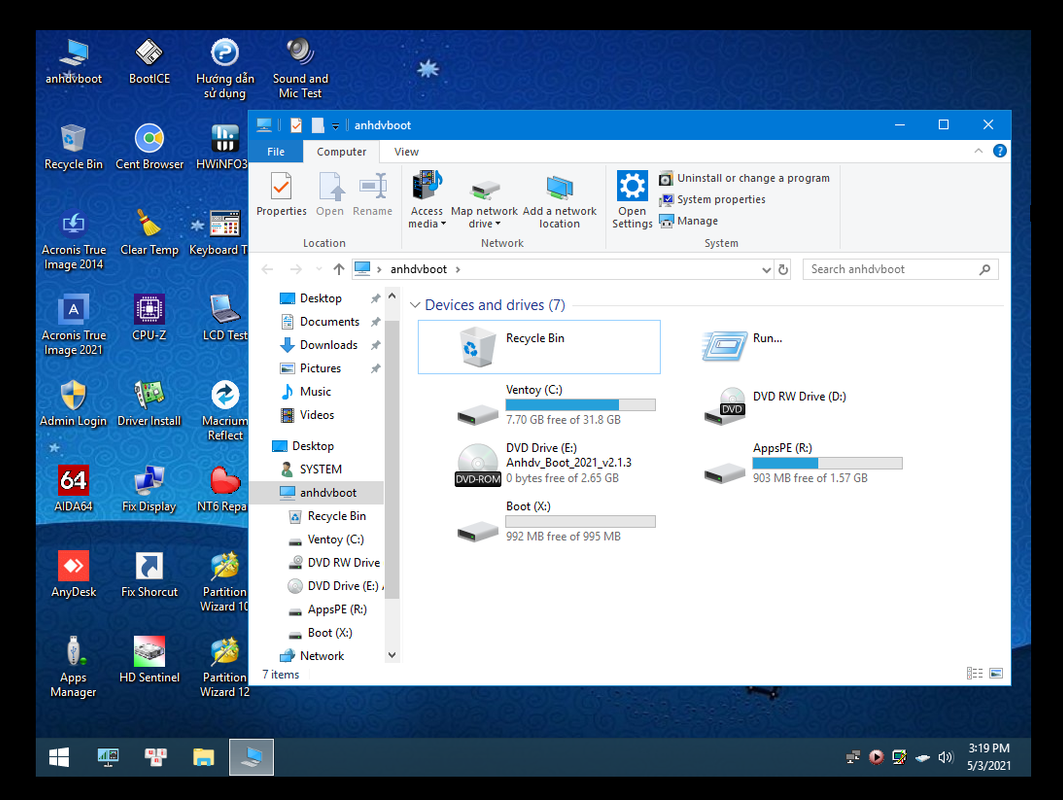The image size is (1063, 800).
Task: Switch to details view layout
Action: pyautogui.click(x=974, y=673)
